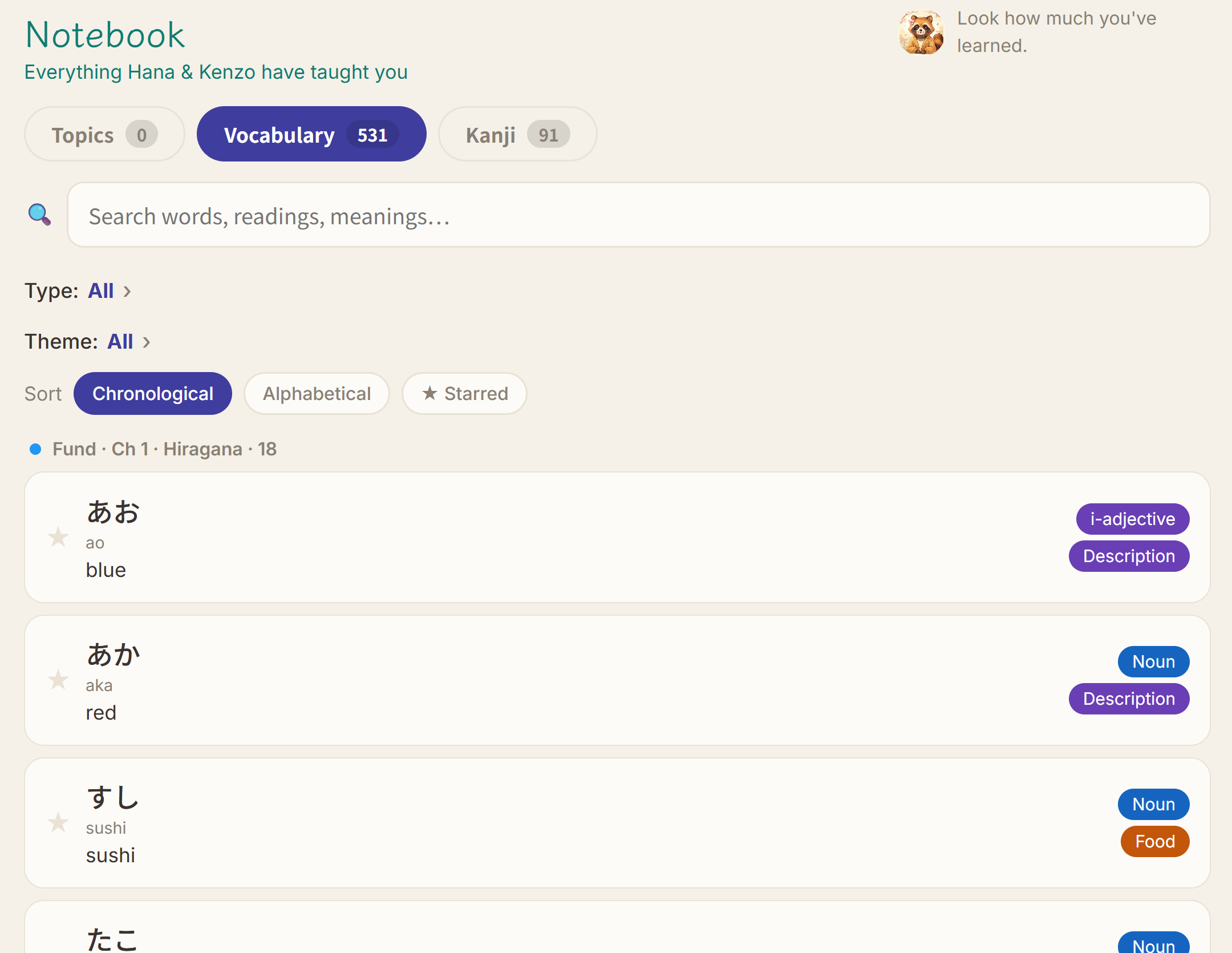This screenshot has width=1232, height=953.
Task: Open the あか vocabulary word
Action: pyautogui.click(x=113, y=655)
